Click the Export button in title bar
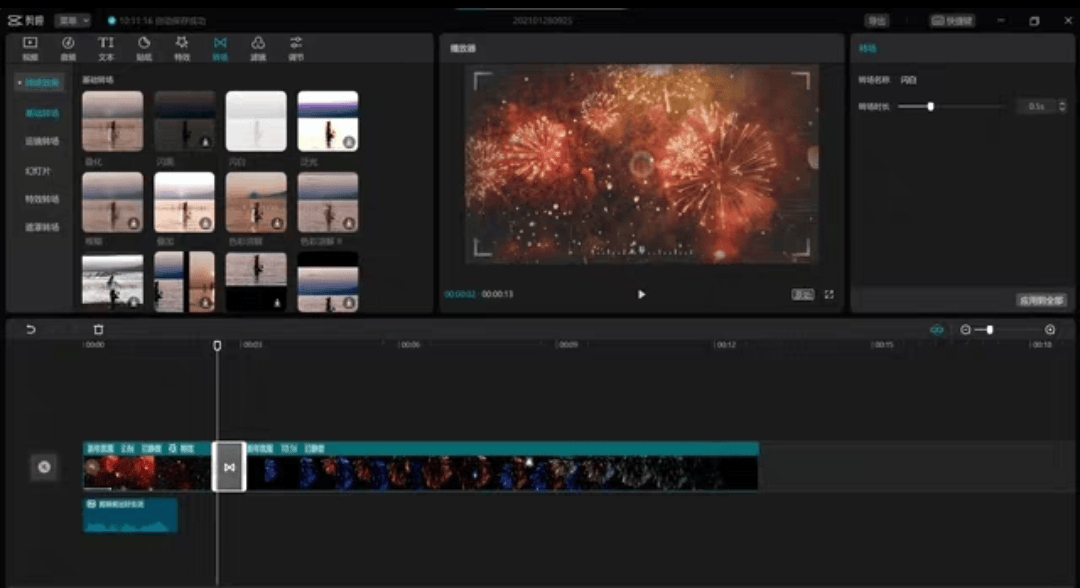1080x588 pixels. [877, 20]
